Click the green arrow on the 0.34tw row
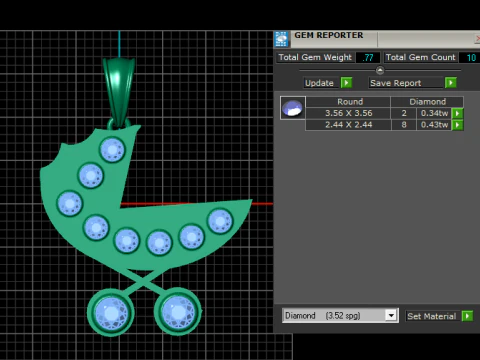This screenshot has width=480, height=360. click(457, 113)
